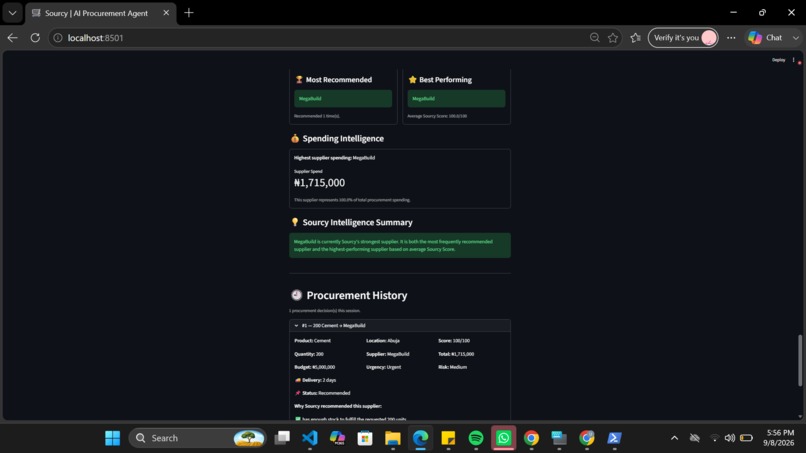The height and width of the screenshot is (453, 806).
Task: Click the Spending Intelligence heading
Action: point(343,138)
